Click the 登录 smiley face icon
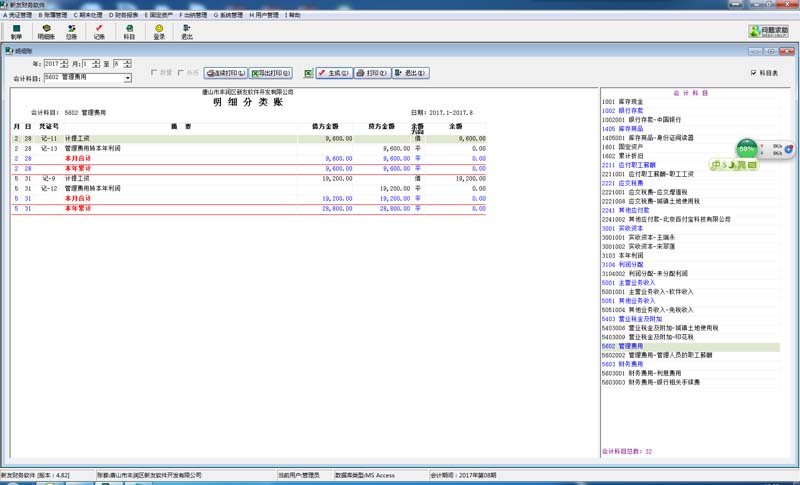The height and width of the screenshot is (485, 800). point(159,32)
